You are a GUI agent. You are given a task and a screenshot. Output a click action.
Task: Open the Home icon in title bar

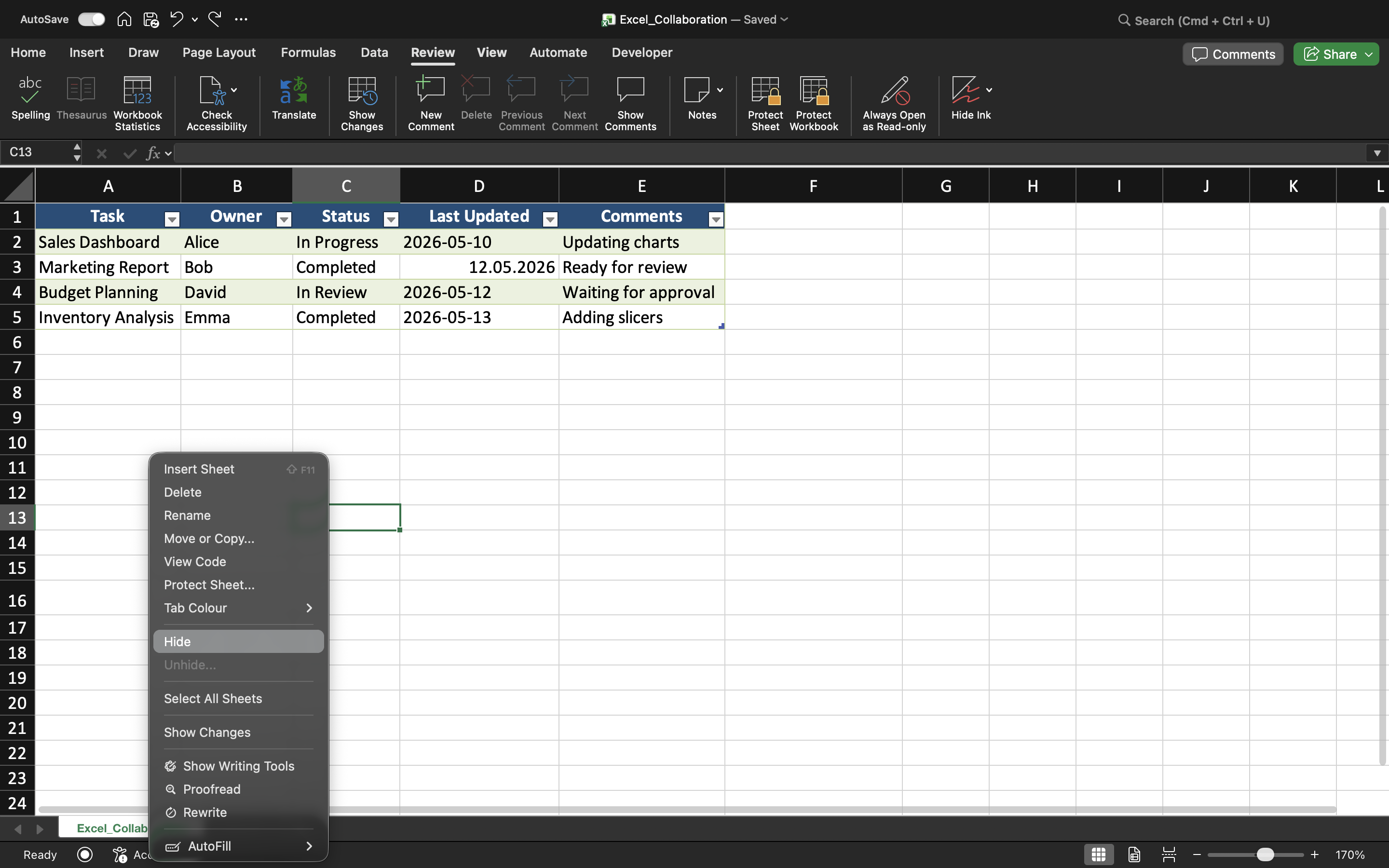[x=124, y=19]
